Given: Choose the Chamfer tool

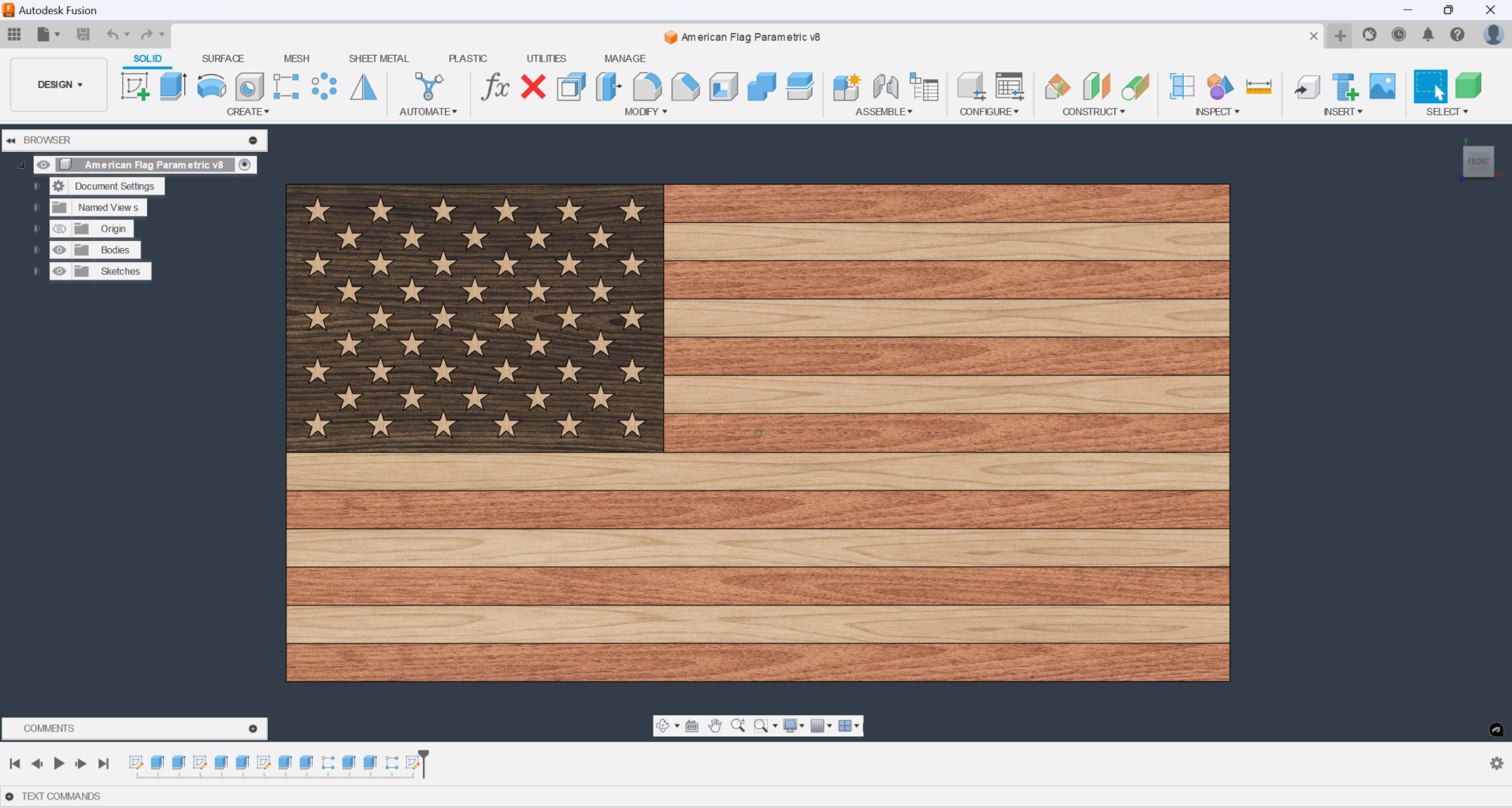Looking at the screenshot, I should click(x=685, y=86).
